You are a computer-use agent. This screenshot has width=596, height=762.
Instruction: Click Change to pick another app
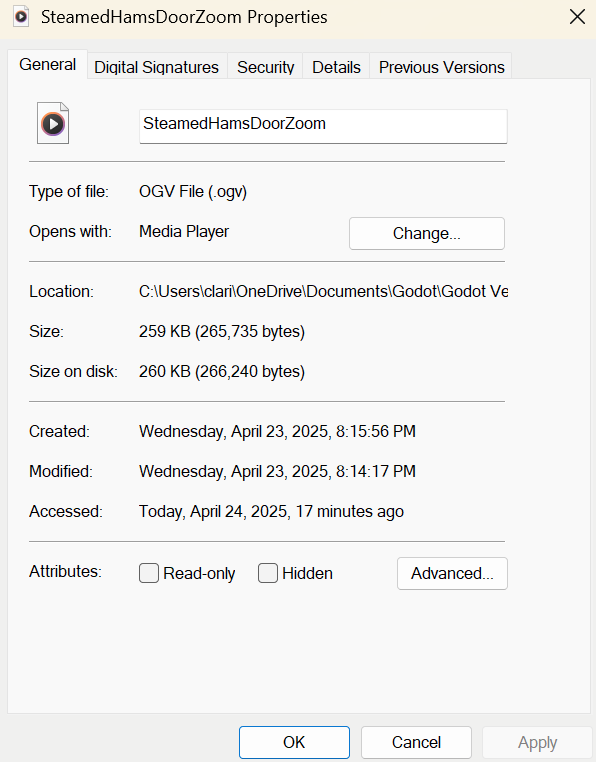click(x=427, y=233)
